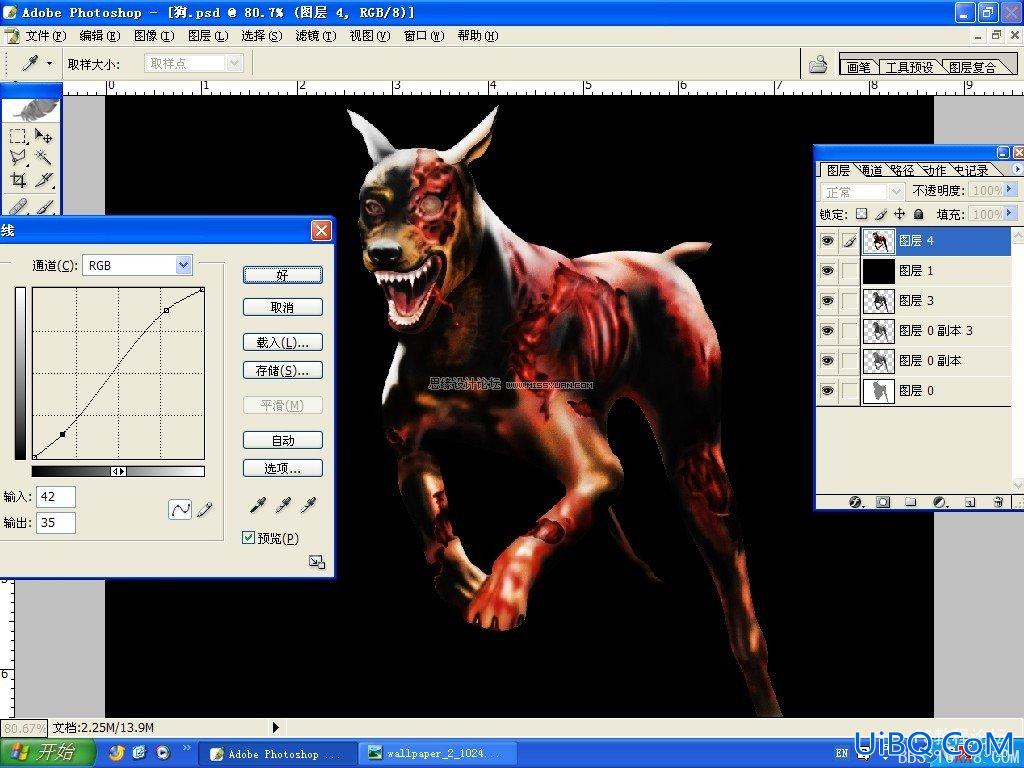The height and width of the screenshot is (768, 1024).
Task: Select the Magic Wand tool
Action: (x=44, y=157)
